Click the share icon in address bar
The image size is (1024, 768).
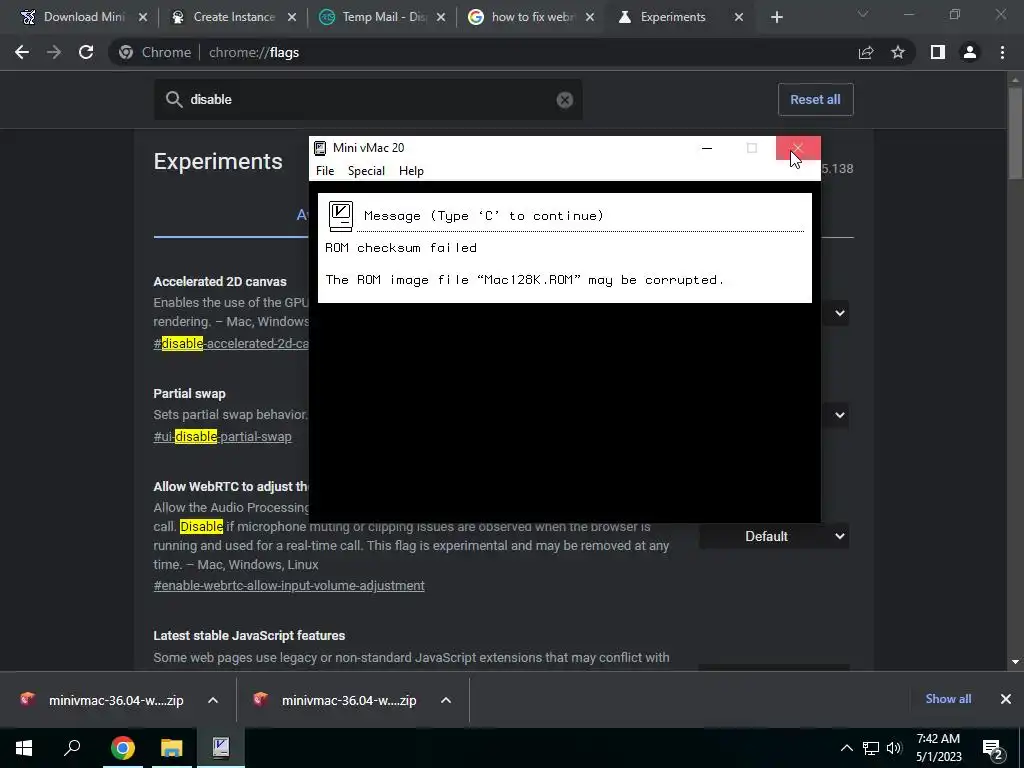(x=866, y=52)
